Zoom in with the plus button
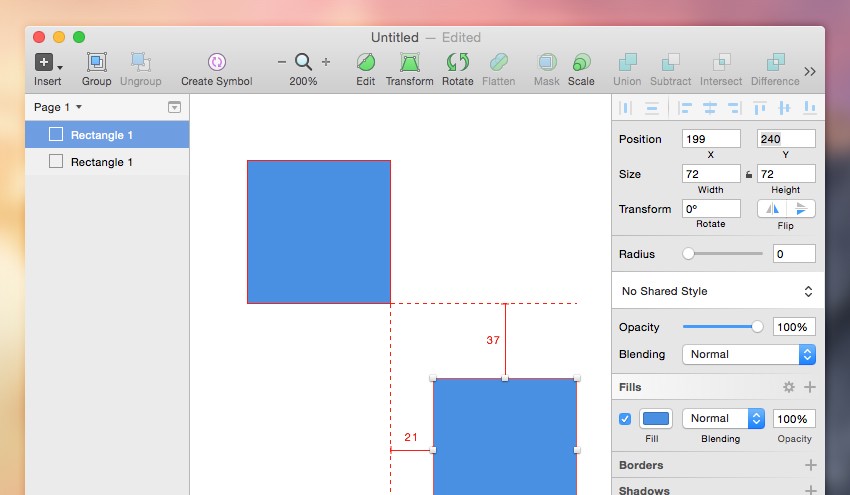Viewport: 850px width, 495px height. click(326, 62)
